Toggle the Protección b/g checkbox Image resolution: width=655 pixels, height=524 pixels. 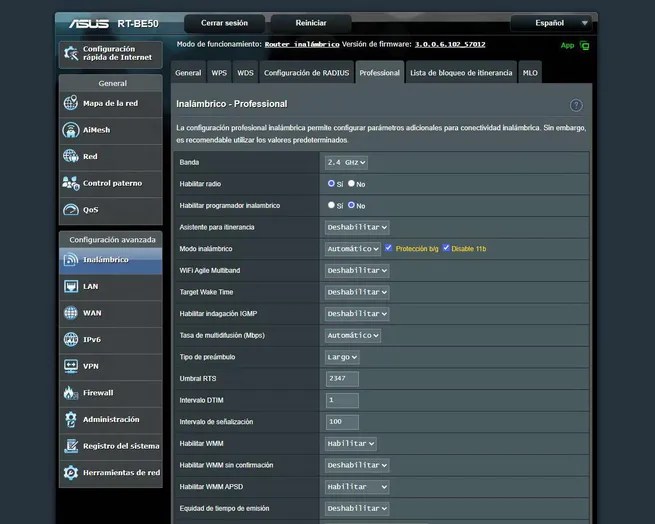[388, 248]
